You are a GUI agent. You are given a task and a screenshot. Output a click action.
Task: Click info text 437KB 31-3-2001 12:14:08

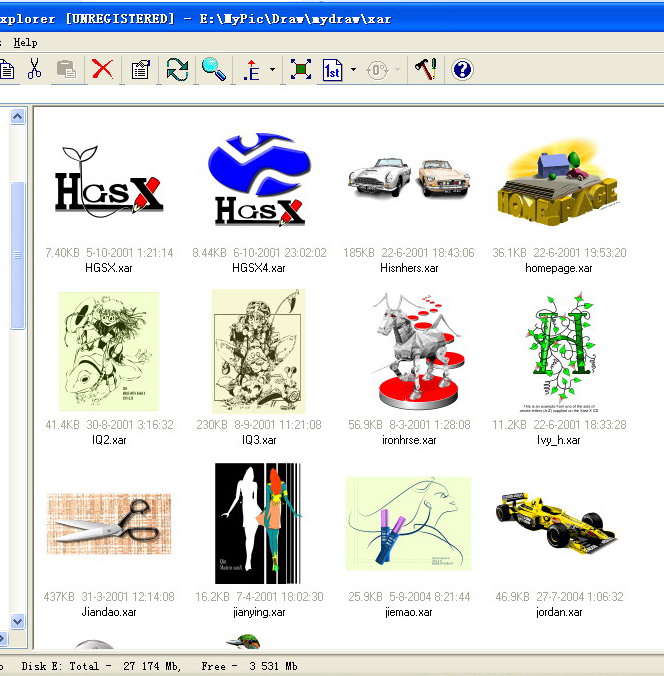109,597
